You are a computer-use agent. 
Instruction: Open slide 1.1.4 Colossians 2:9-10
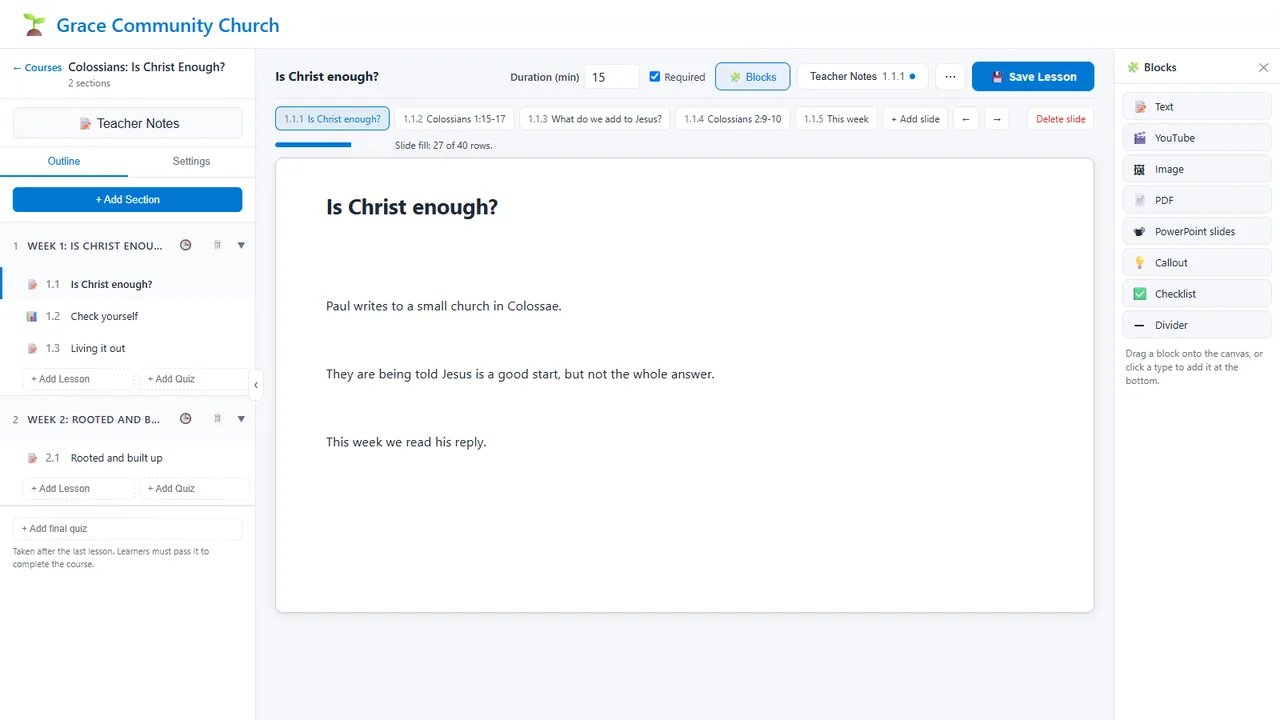coord(733,119)
